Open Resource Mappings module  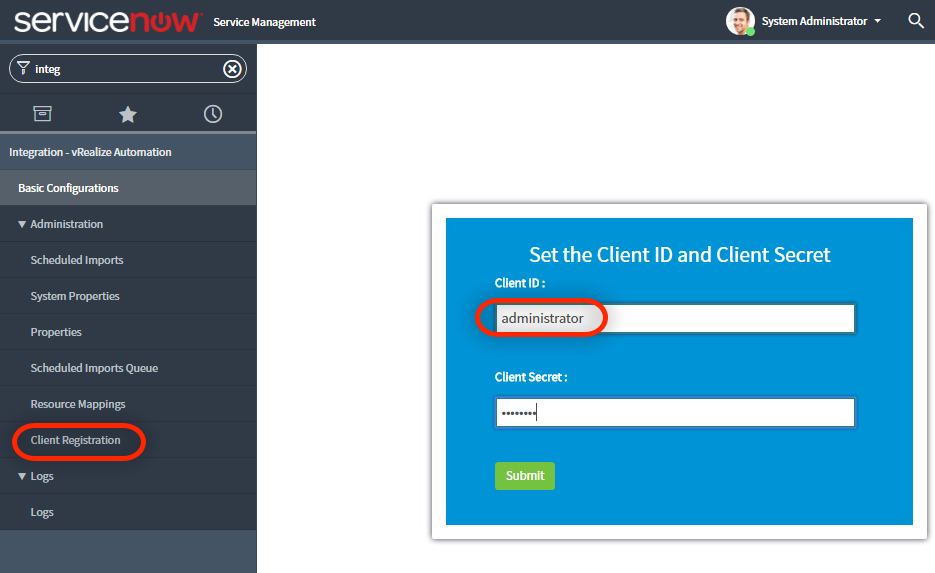pos(78,404)
